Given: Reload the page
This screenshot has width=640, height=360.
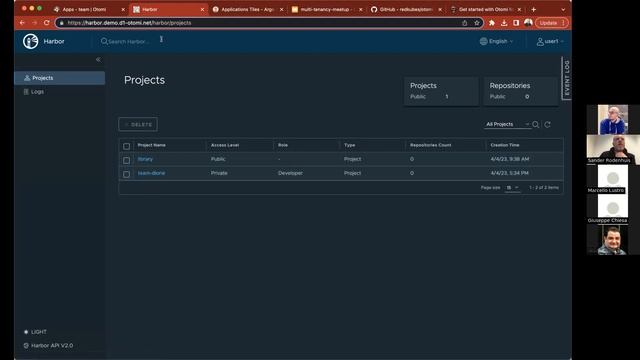Looking at the screenshot, I should 47,23.
